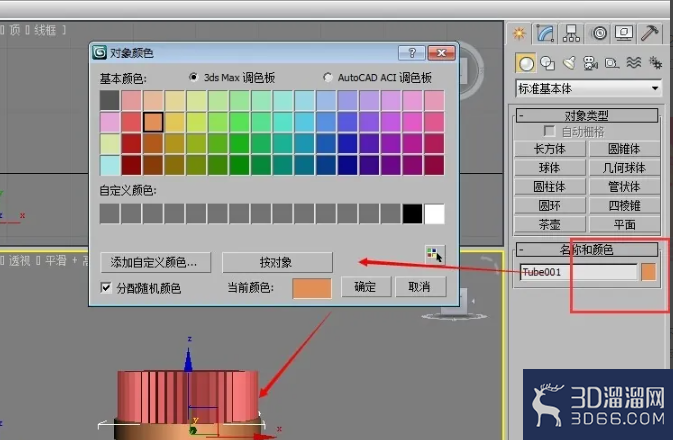Toggle the 分配随机颜色 checkbox

pos(106,288)
